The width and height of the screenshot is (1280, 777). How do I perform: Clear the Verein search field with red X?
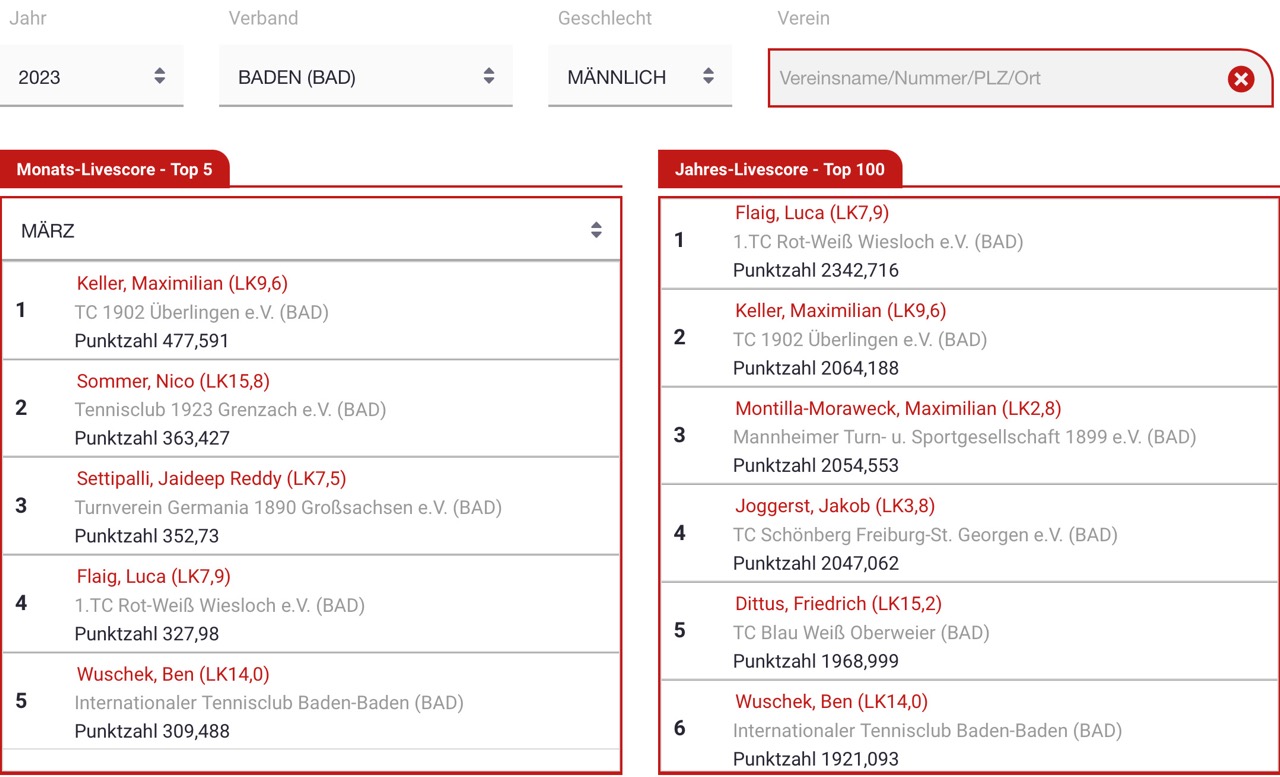[1241, 78]
